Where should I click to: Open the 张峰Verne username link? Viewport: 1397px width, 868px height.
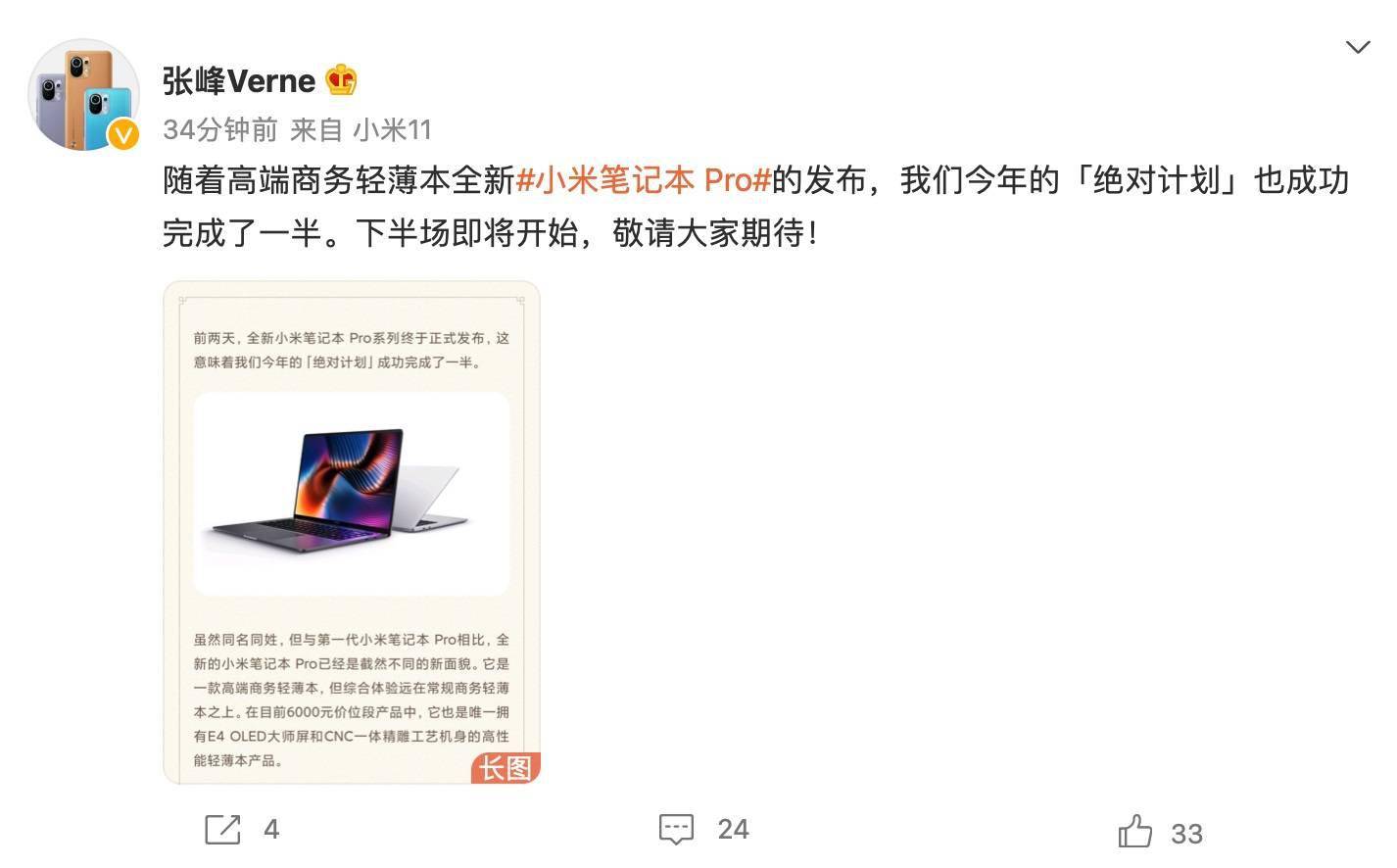point(239,80)
